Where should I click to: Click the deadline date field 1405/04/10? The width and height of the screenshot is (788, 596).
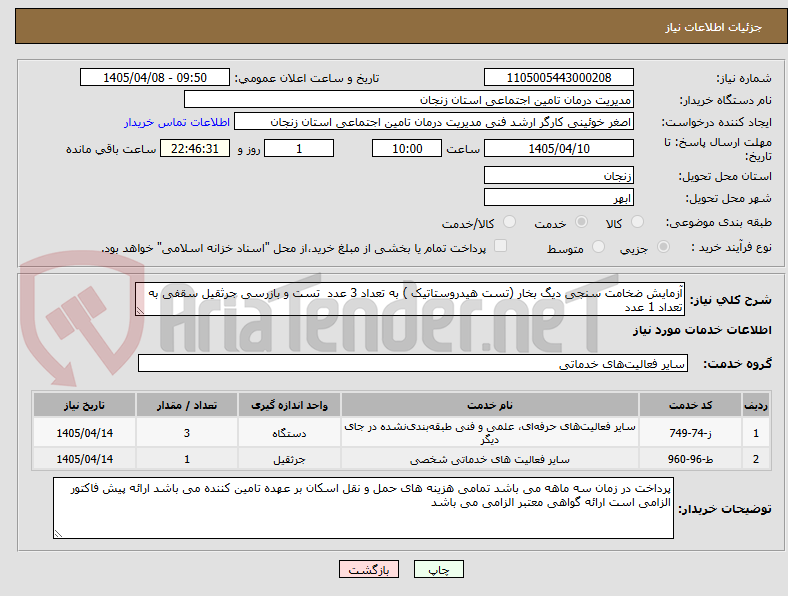tap(559, 148)
